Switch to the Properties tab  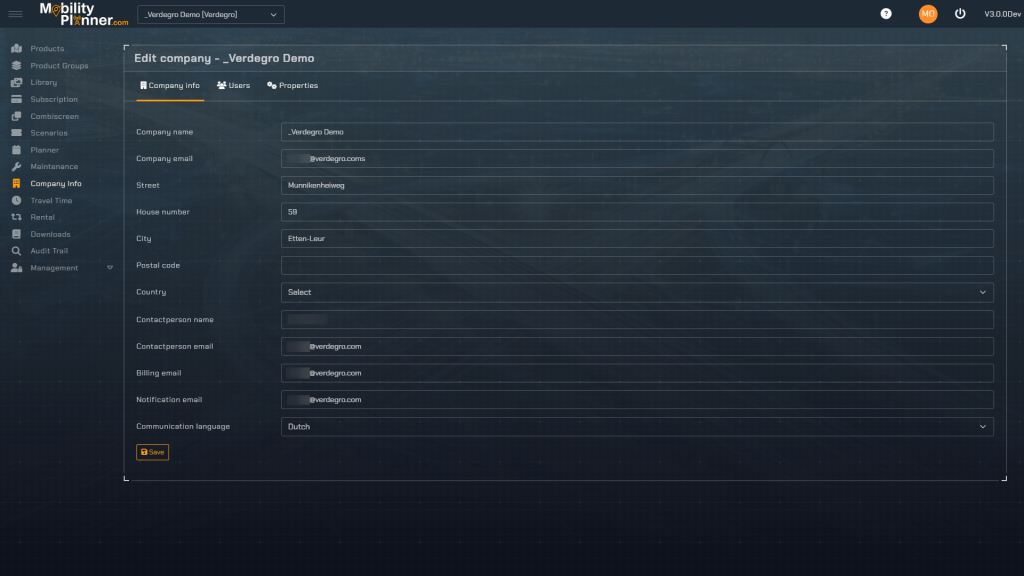coord(292,86)
